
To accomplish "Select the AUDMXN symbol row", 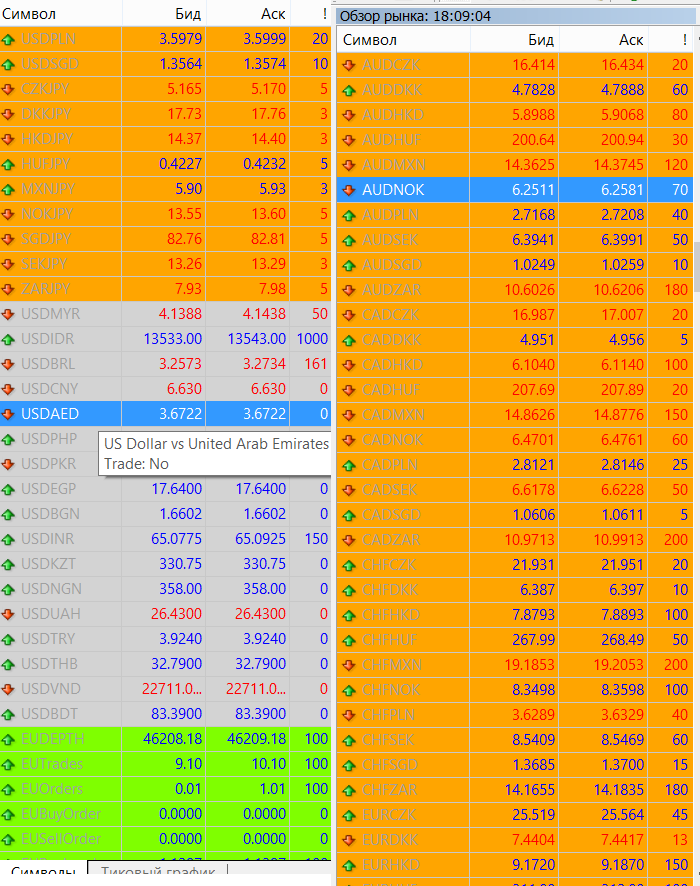I will pos(515,165).
